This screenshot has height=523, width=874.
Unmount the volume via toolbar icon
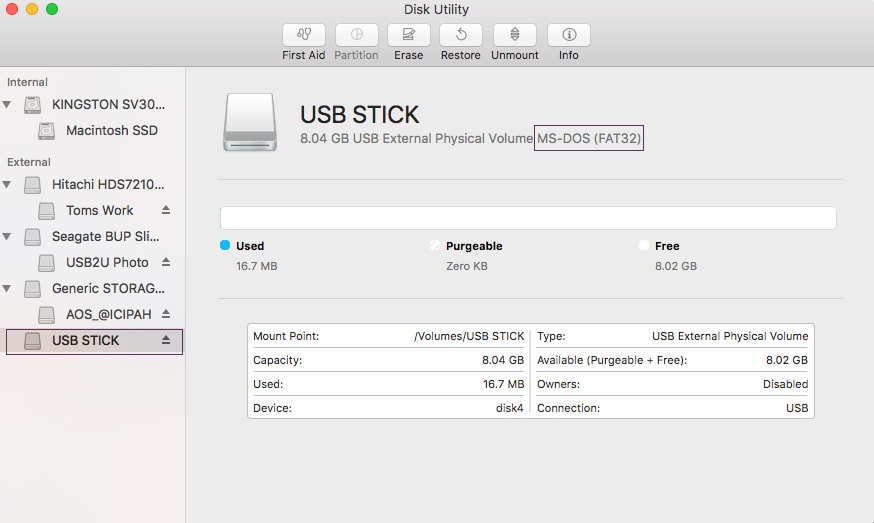click(x=514, y=35)
